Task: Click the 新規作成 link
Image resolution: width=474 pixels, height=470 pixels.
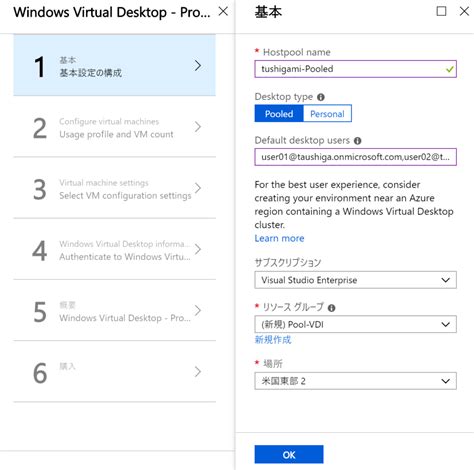Action: 273,340
